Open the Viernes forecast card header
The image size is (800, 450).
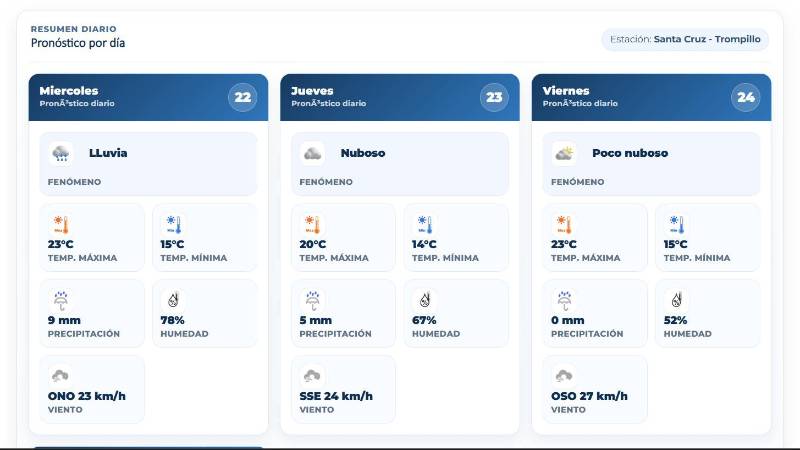pos(651,97)
